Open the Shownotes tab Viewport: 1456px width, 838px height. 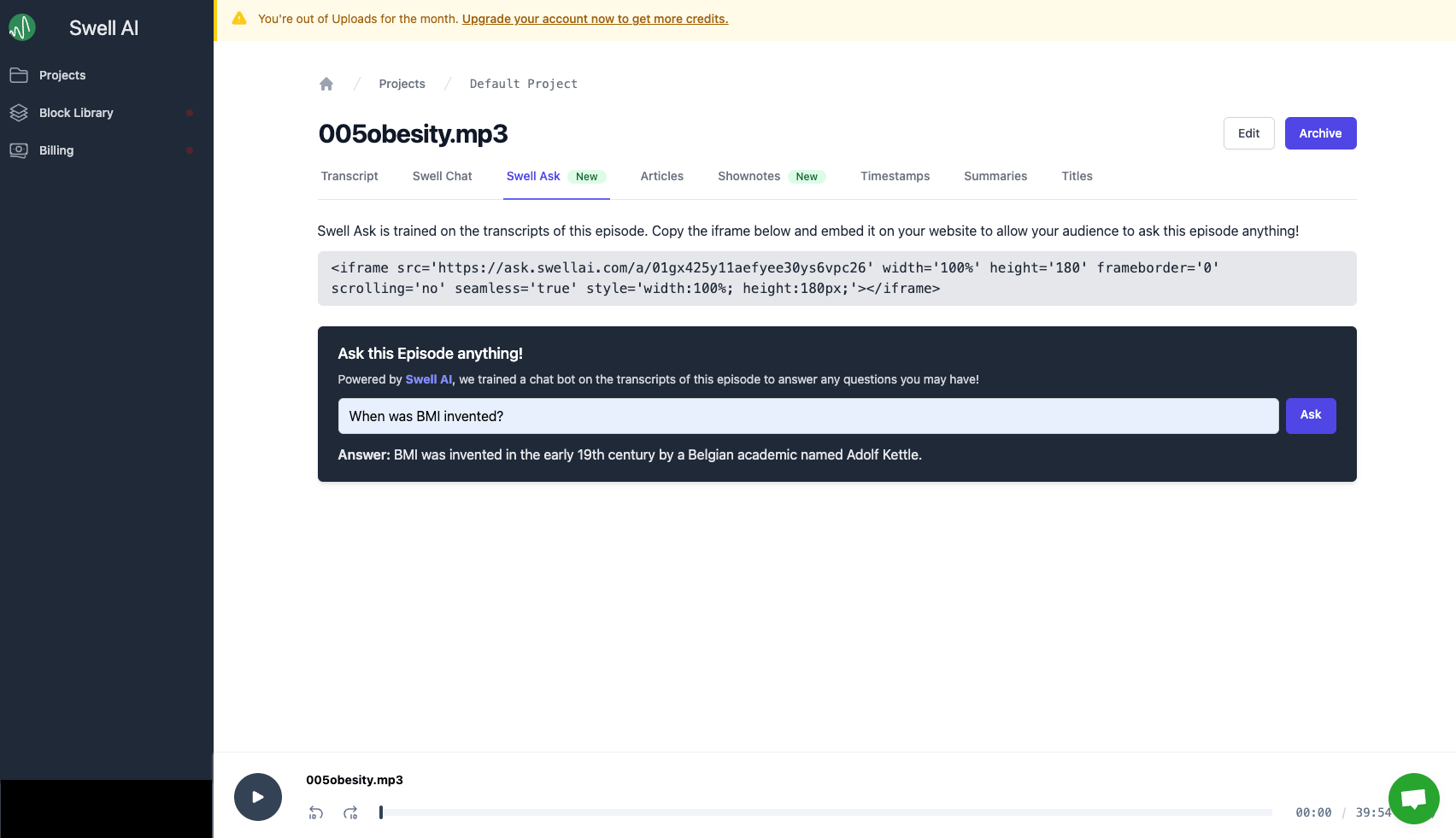(x=749, y=176)
